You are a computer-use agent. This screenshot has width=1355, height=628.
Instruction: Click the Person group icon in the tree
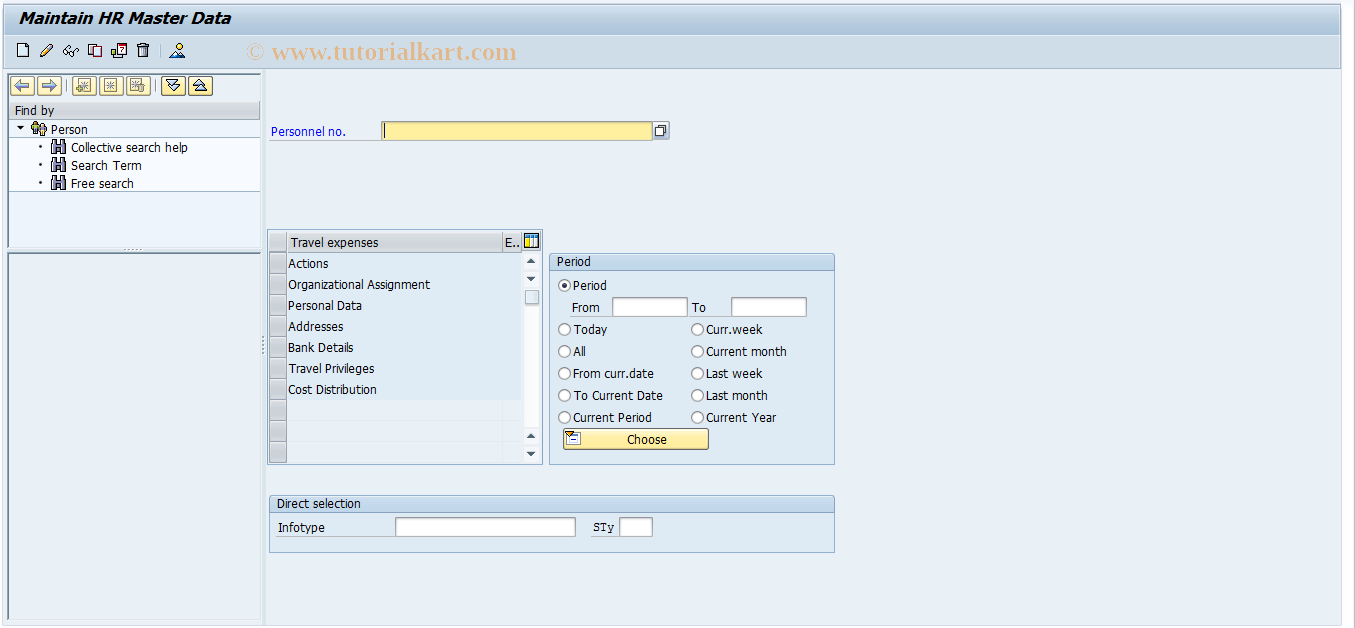[x=39, y=129]
